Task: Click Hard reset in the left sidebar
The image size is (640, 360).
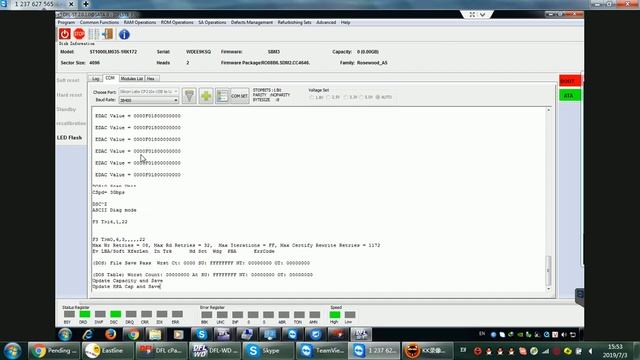Action: pyautogui.click(x=69, y=95)
